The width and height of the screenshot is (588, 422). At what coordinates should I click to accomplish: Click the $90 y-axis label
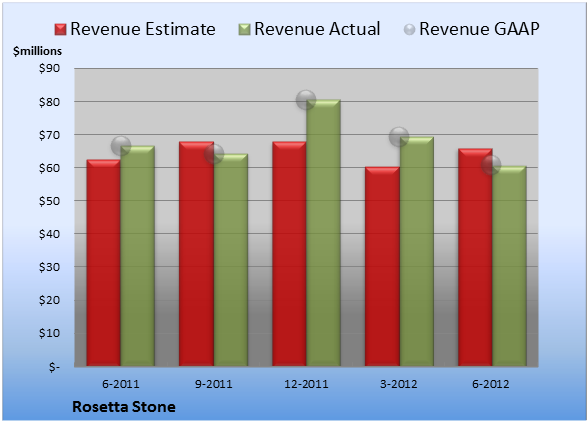[x=49, y=69]
